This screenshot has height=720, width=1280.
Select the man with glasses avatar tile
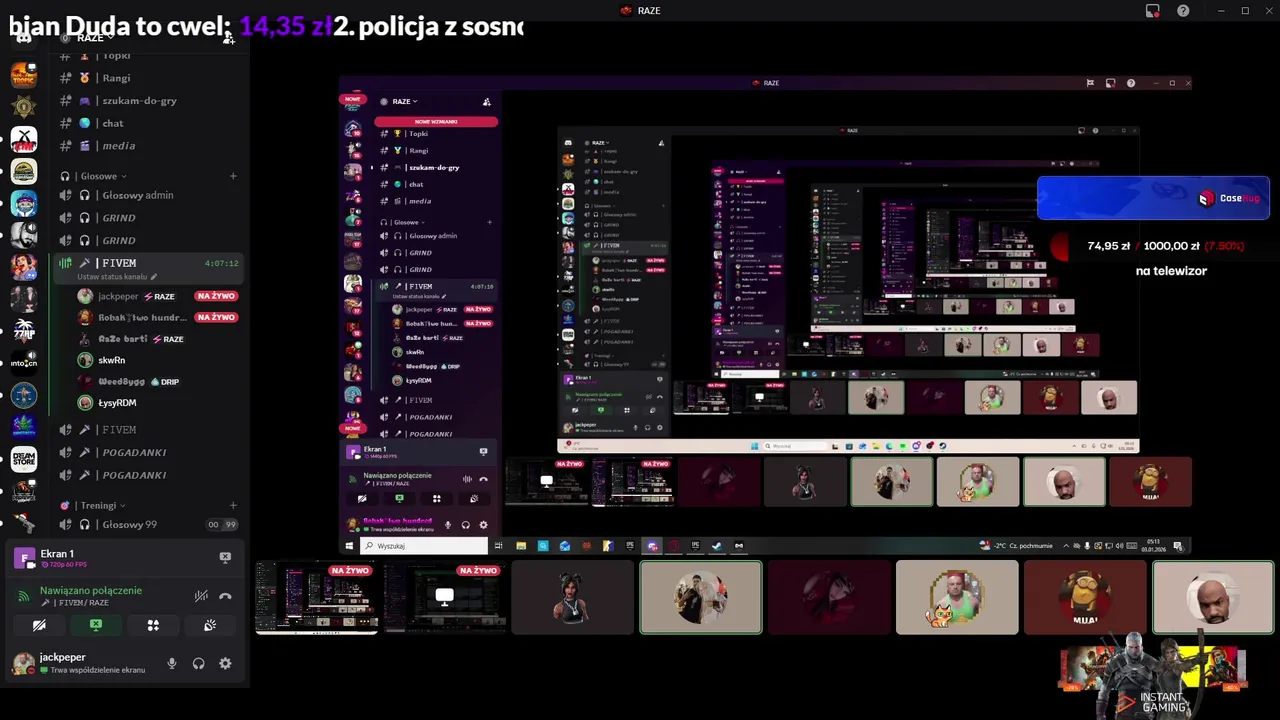[x=701, y=598]
